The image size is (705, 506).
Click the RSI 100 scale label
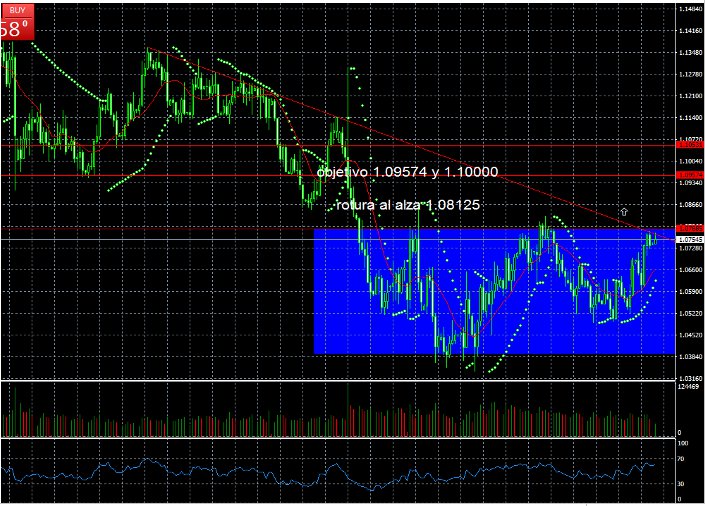tap(683, 442)
